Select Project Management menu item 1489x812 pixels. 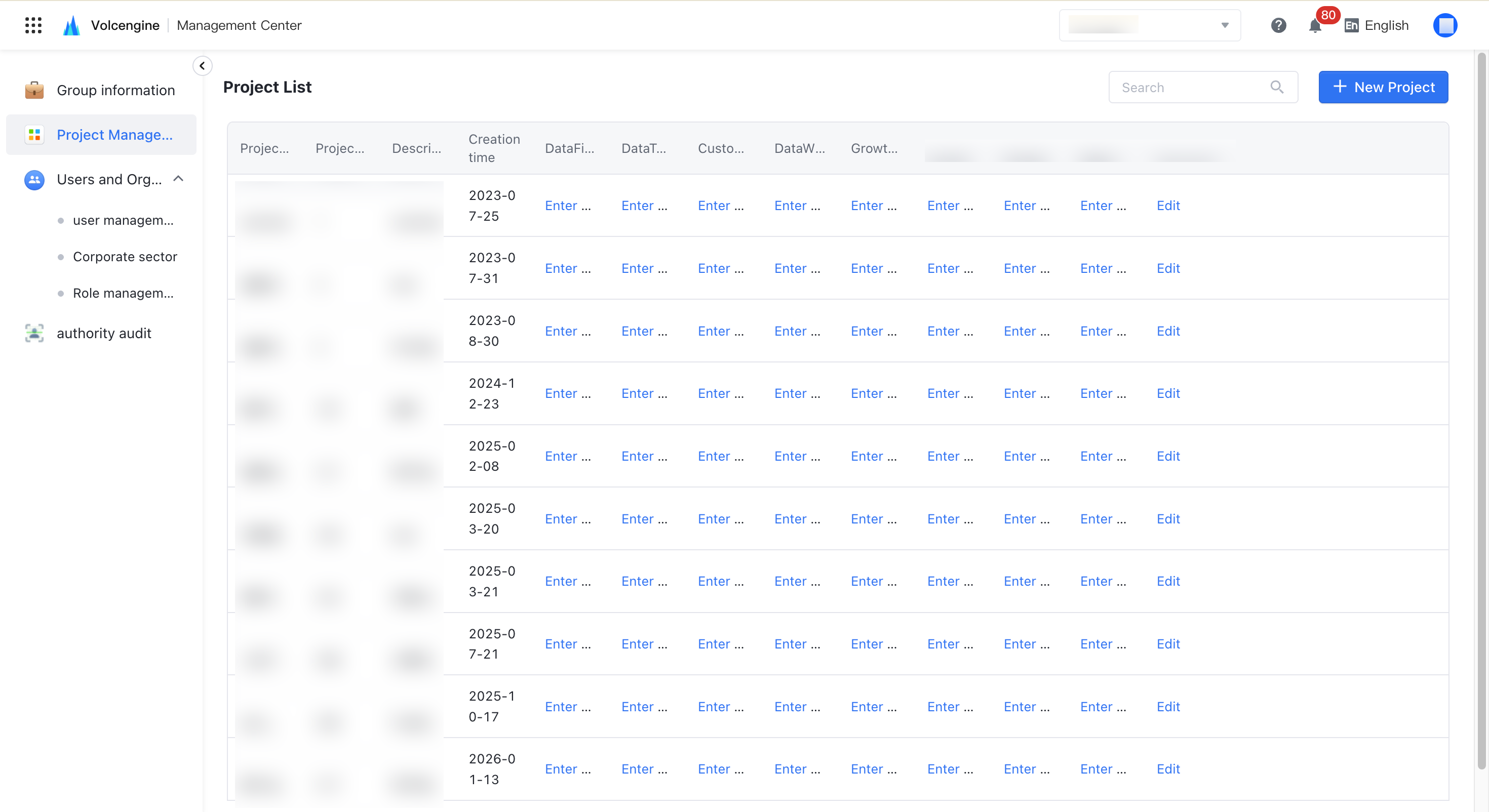[101, 135]
